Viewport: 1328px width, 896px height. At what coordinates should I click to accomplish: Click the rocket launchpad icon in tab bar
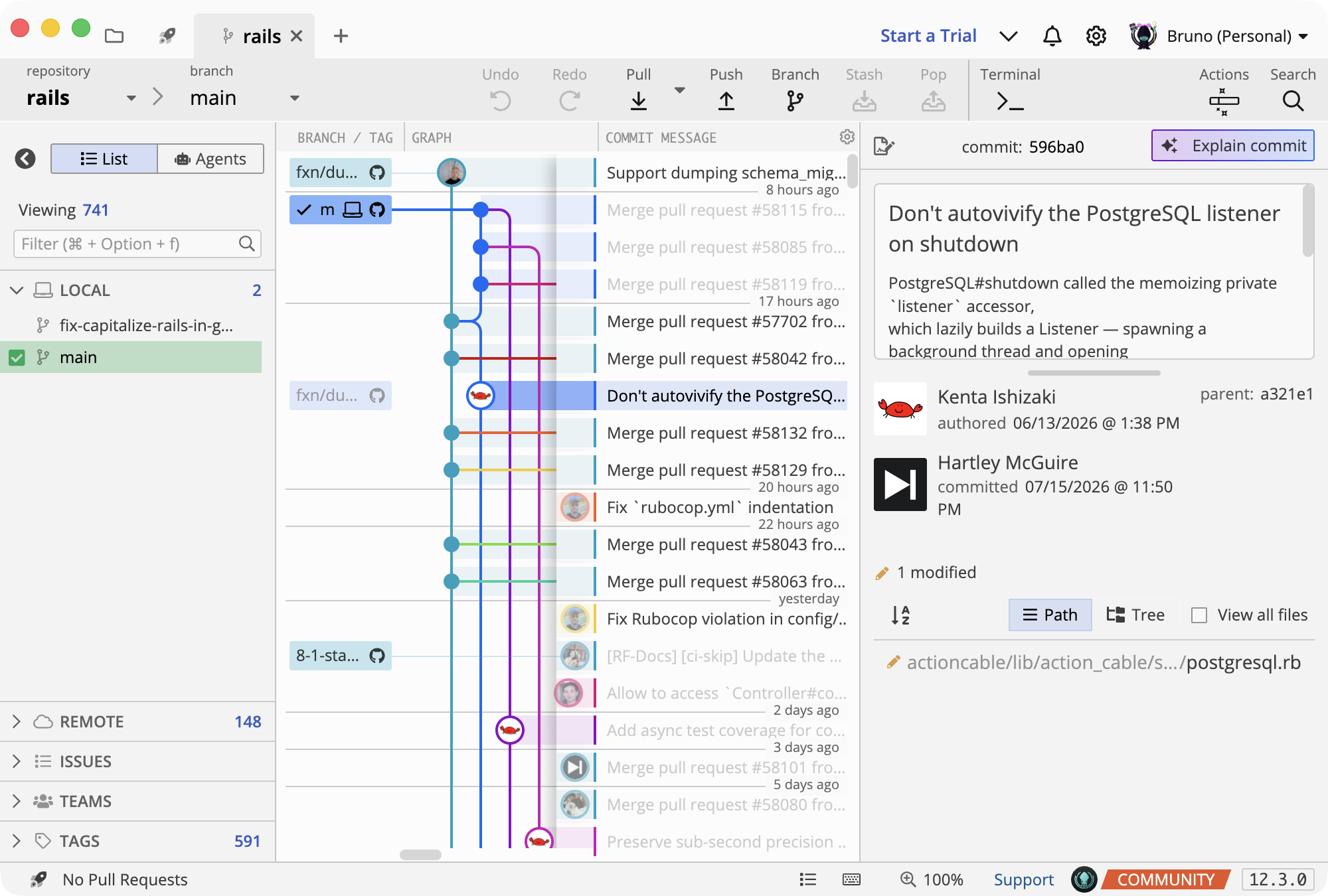167,36
